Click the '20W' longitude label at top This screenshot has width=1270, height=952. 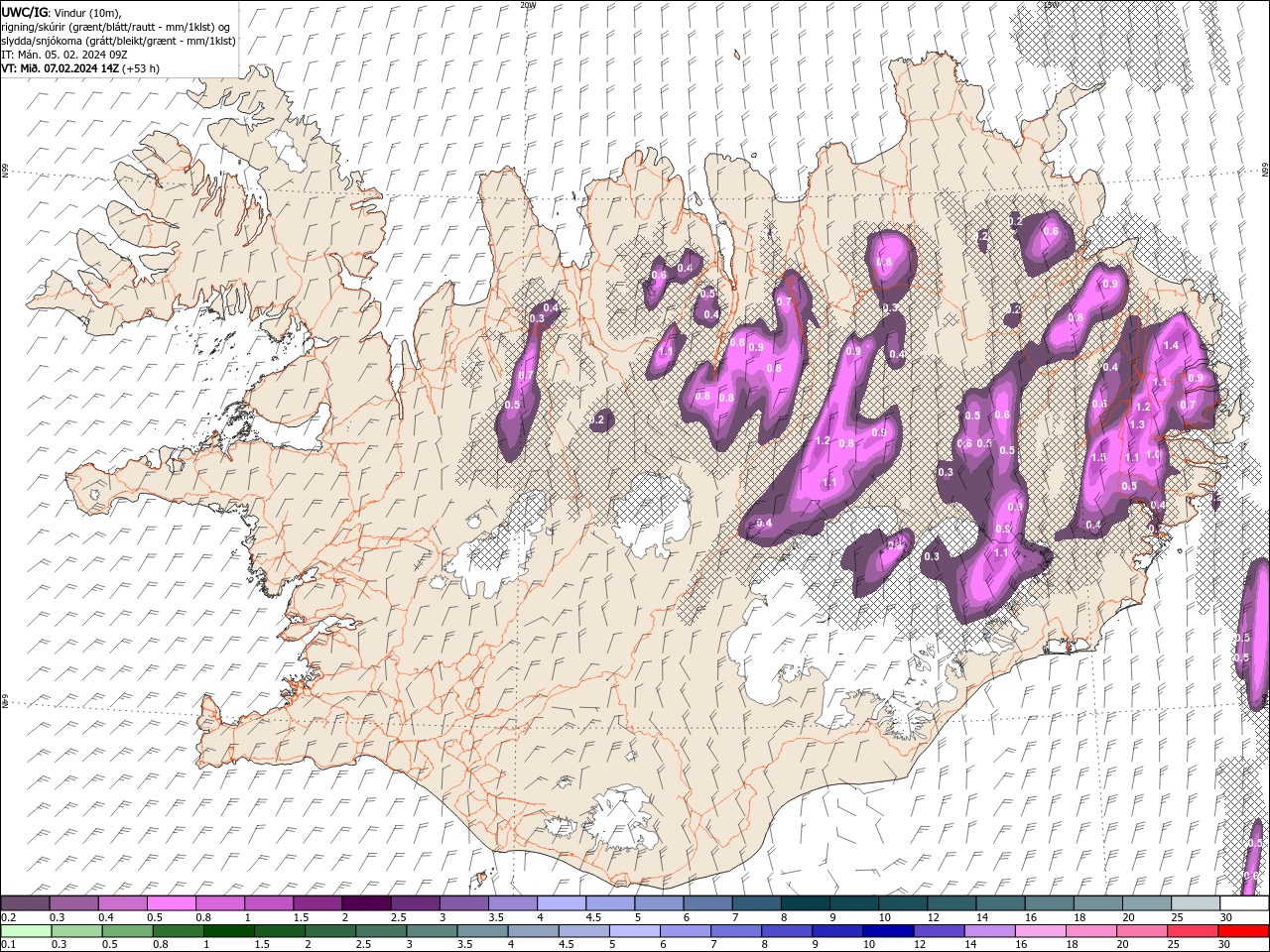pyautogui.click(x=528, y=5)
